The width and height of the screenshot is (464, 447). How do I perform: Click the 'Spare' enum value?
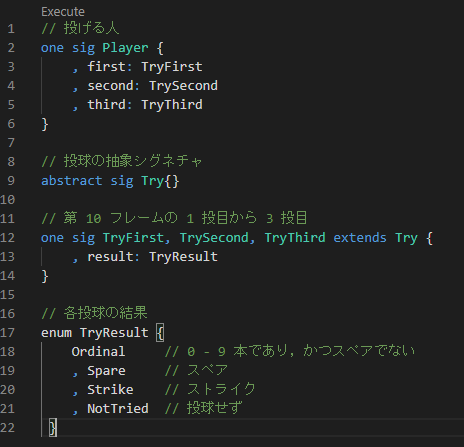tap(106, 371)
